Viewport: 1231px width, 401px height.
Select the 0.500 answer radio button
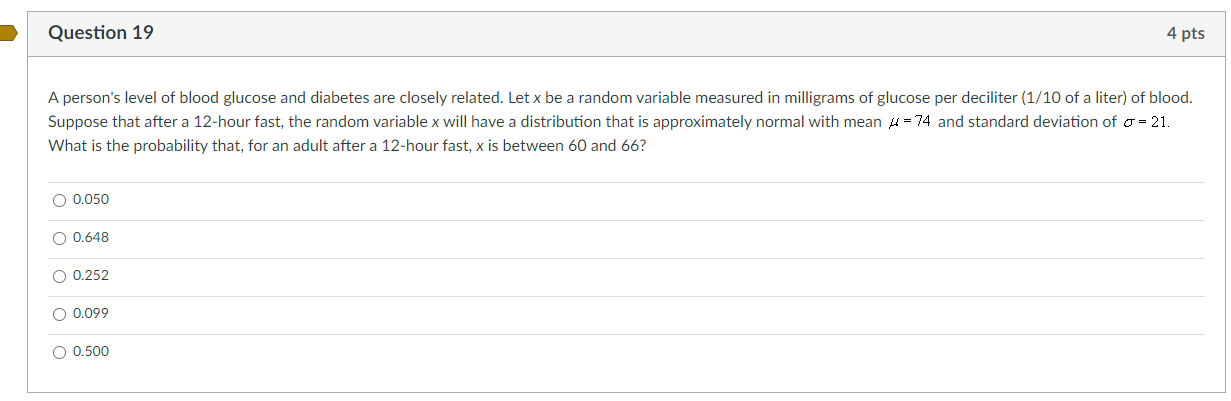[60, 352]
